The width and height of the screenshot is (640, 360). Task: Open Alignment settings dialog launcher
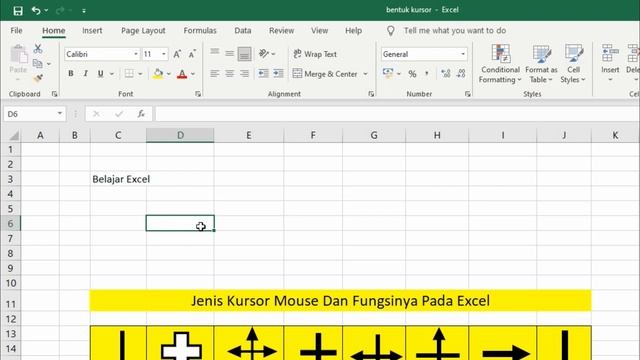(x=371, y=94)
